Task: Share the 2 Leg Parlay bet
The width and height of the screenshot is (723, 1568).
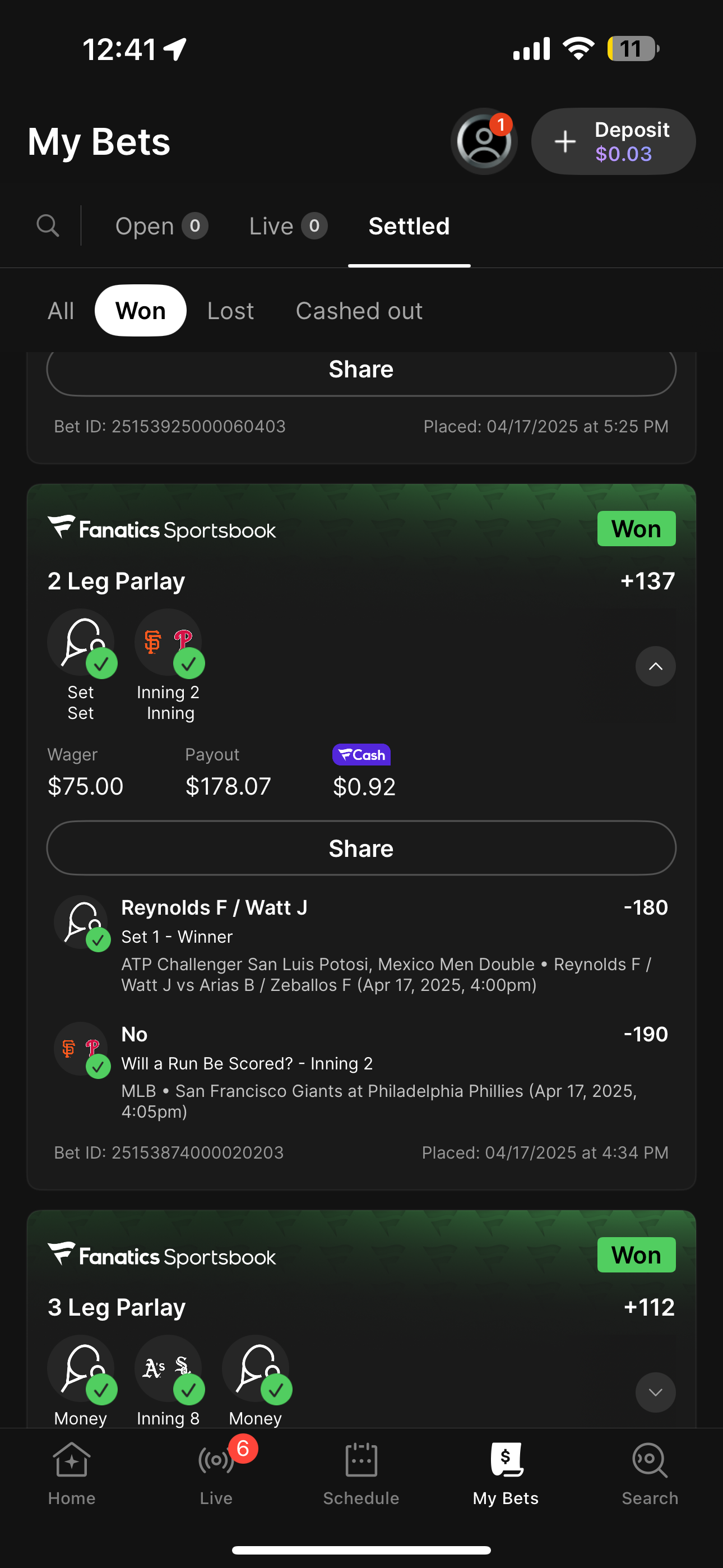Action: (361, 848)
